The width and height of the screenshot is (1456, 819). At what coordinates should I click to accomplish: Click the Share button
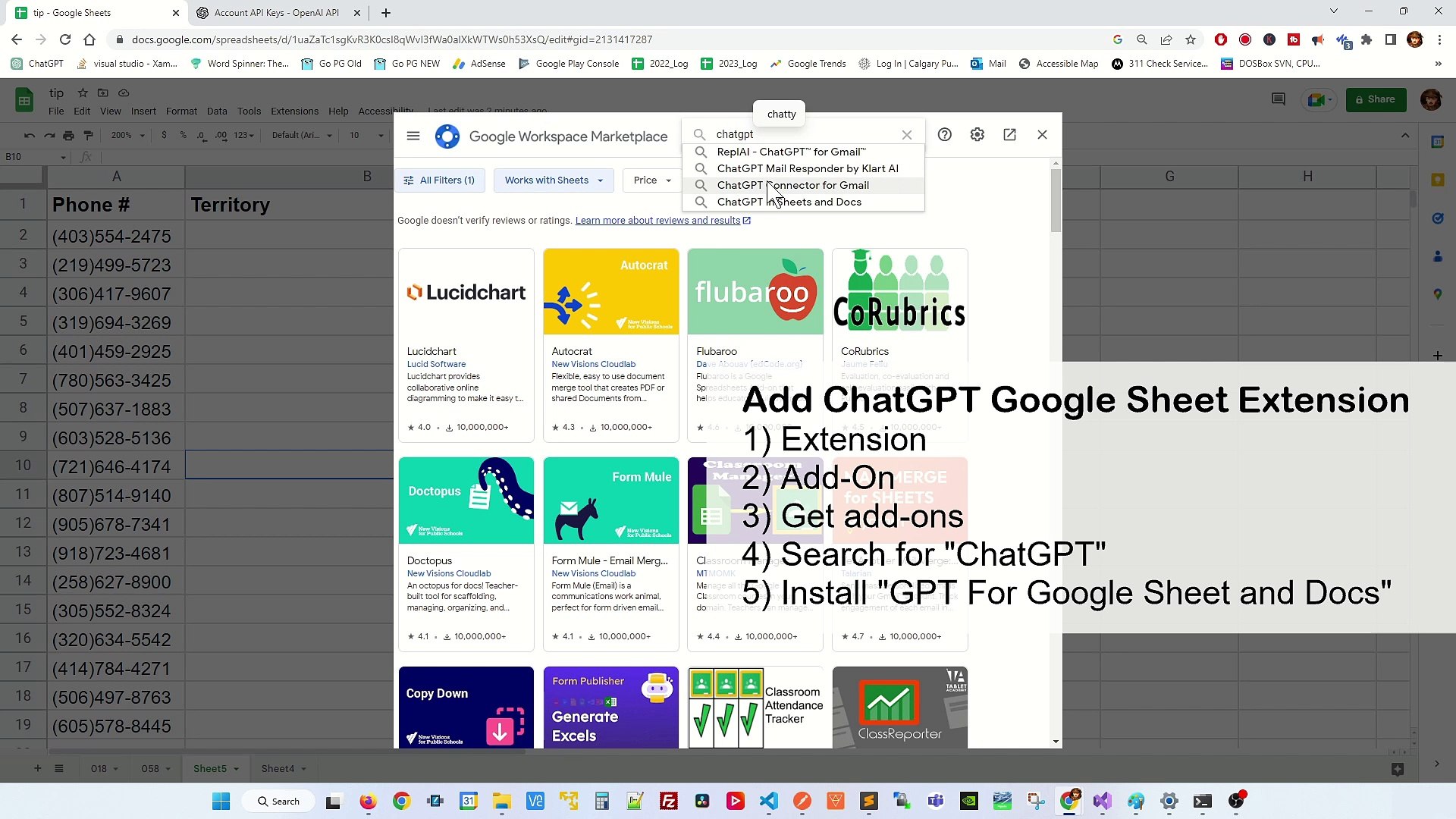(1376, 99)
